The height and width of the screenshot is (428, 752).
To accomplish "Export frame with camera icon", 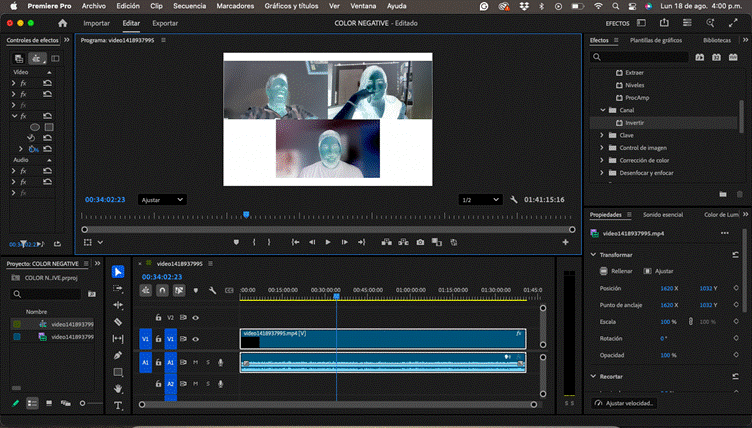I will [x=420, y=242].
